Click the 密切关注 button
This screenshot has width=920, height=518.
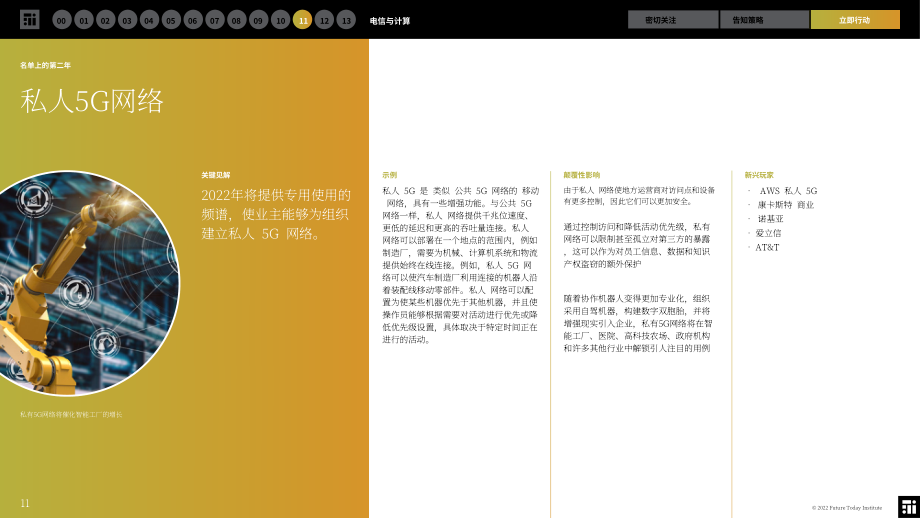tap(673, 19)
